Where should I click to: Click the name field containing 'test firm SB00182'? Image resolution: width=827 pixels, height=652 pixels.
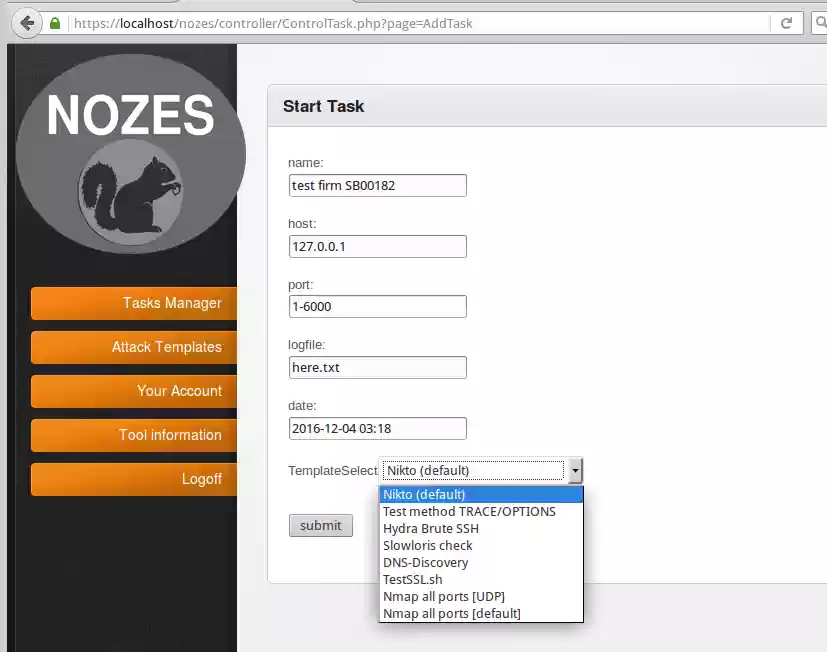pos(377,185)
